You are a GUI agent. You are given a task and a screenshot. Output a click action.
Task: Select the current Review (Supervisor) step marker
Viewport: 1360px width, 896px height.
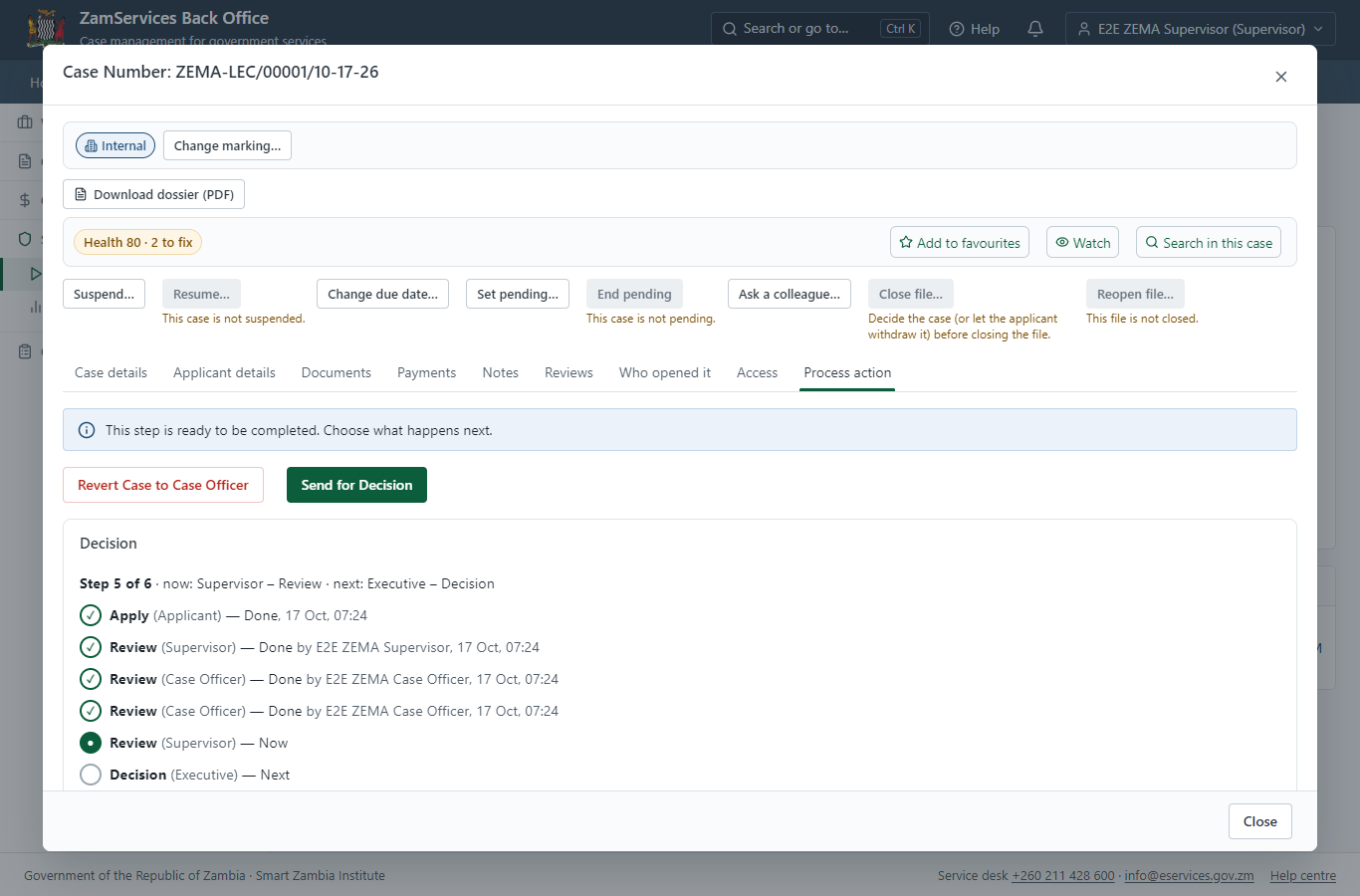(91, 743)
